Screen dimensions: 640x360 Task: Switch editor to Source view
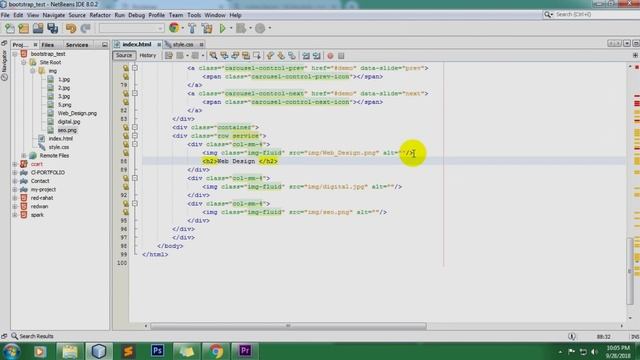pos(124,56)
